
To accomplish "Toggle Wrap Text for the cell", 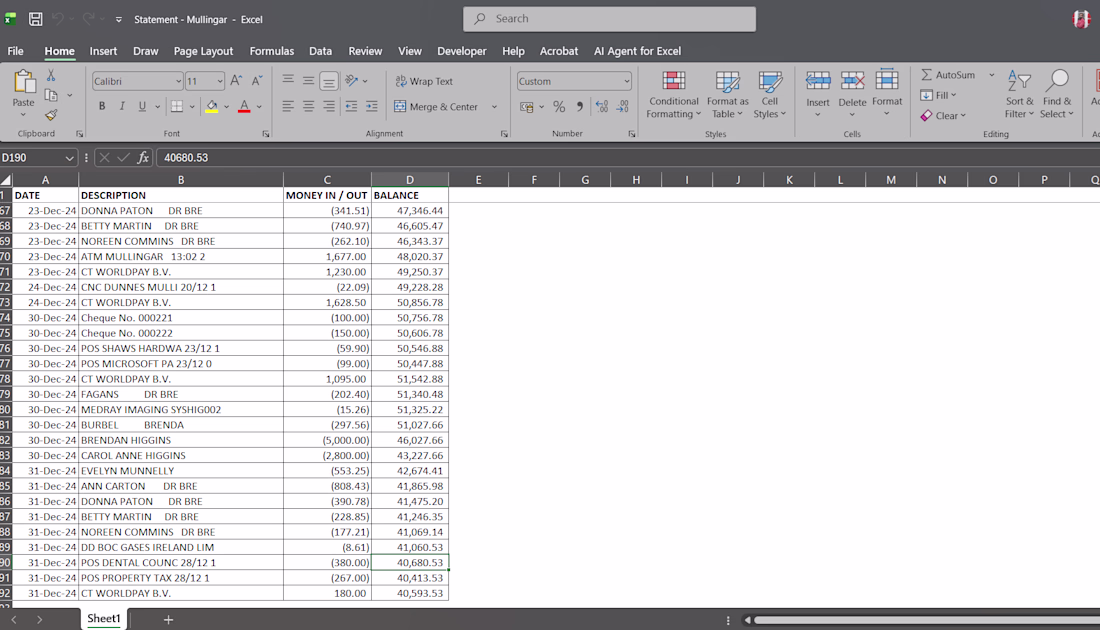I will tap(424, 81).
